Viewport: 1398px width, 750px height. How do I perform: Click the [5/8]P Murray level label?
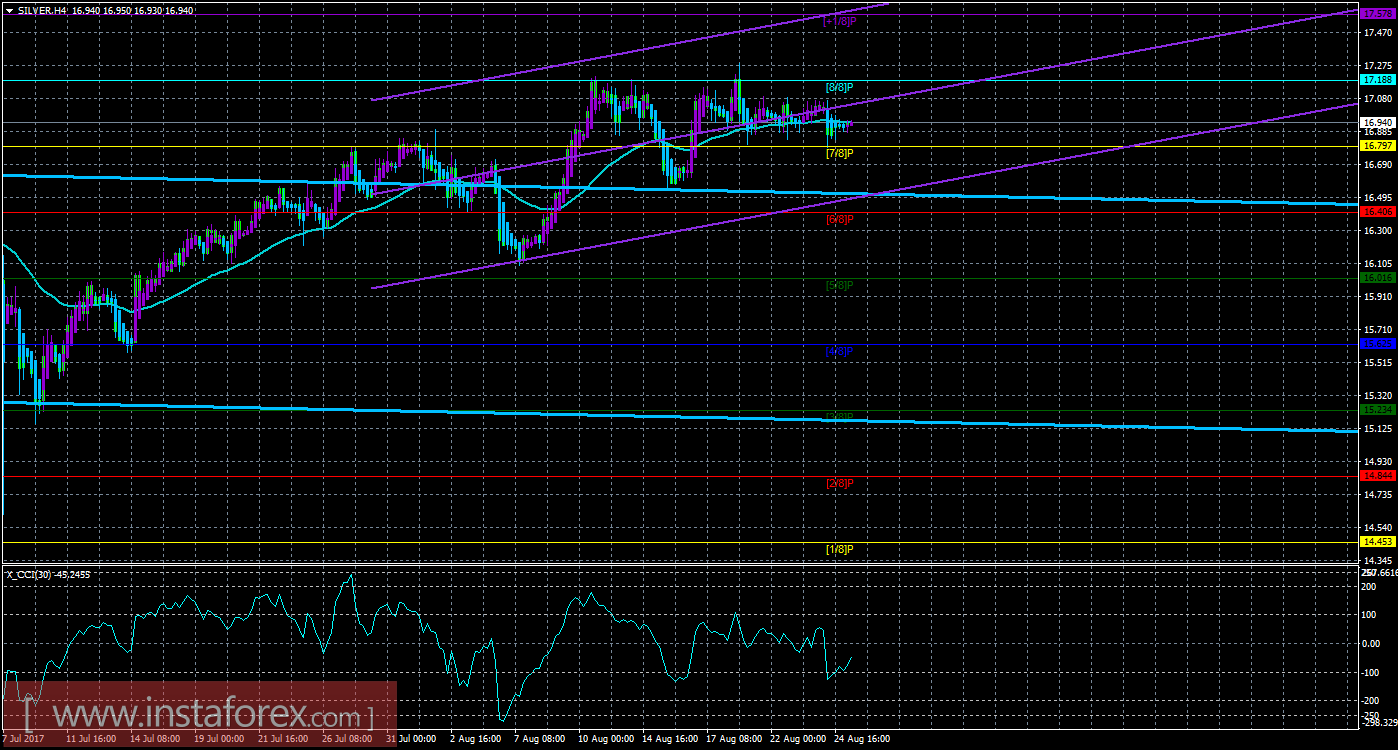[x=839, y=285]
